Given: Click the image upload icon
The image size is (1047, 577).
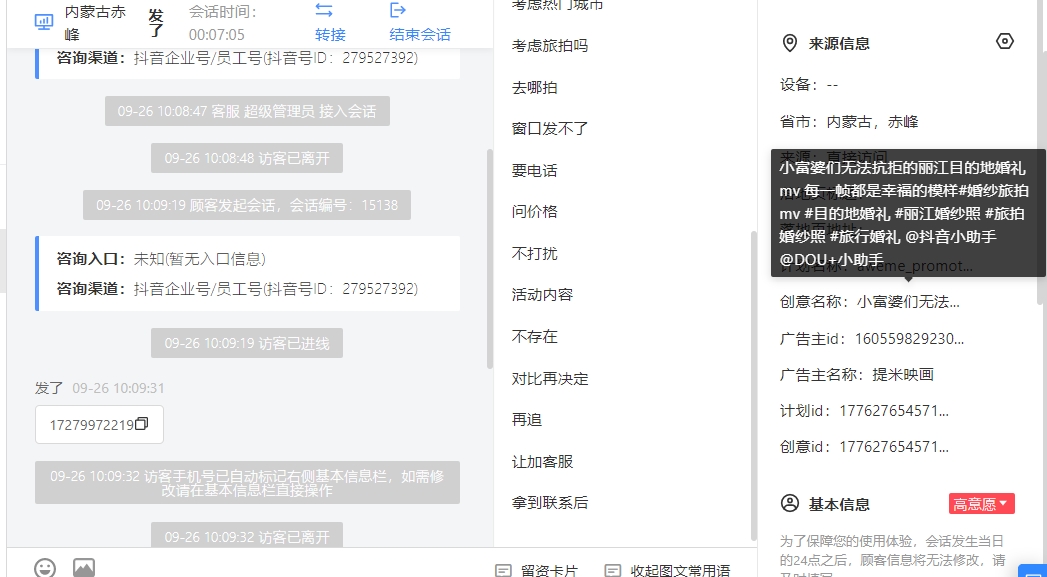Looking at the screenshot, I should 84,568.
